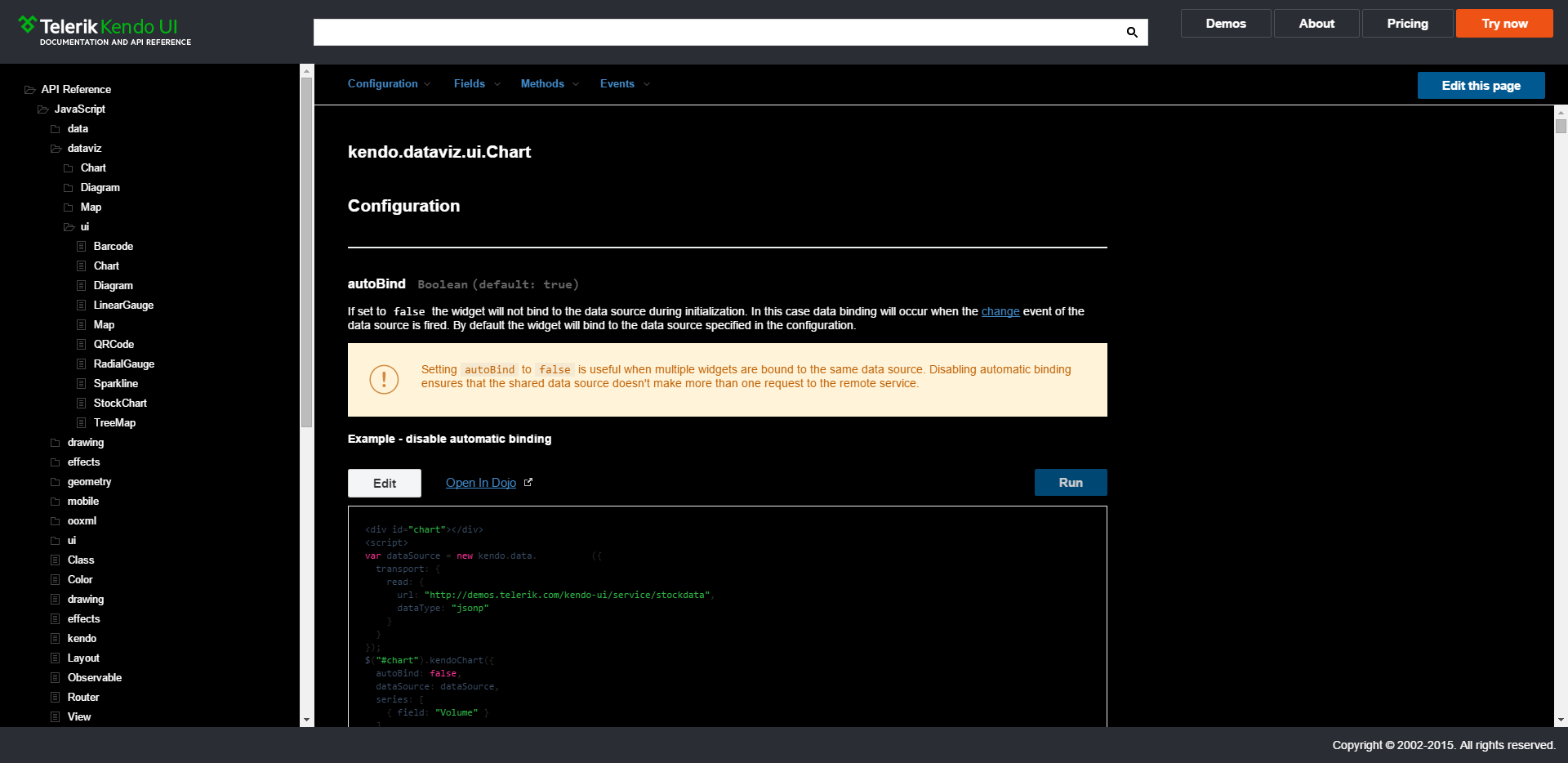The image size is (1568, 763).
Task: Collapse the ui folder above Barcode
Action: point(69,227)
